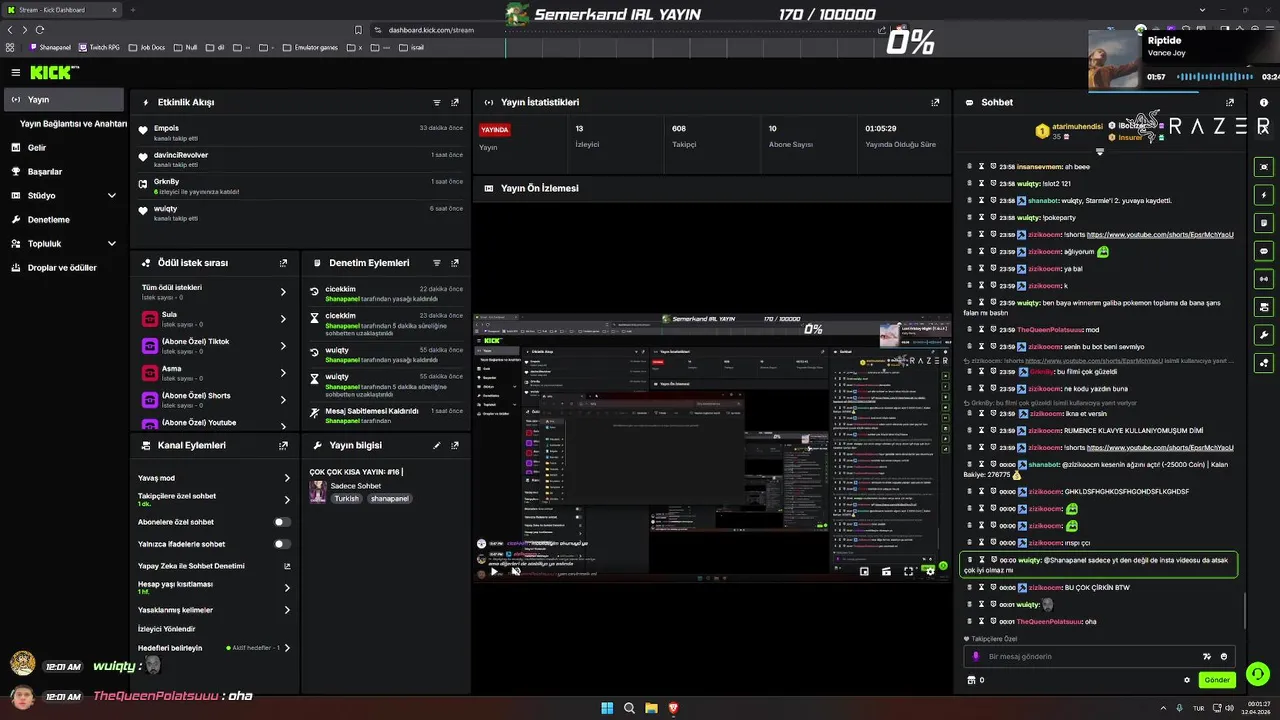The image size is (1280, 720).
Task: Open chat settings gear next to Gönder
Action: click(1187, 680)
